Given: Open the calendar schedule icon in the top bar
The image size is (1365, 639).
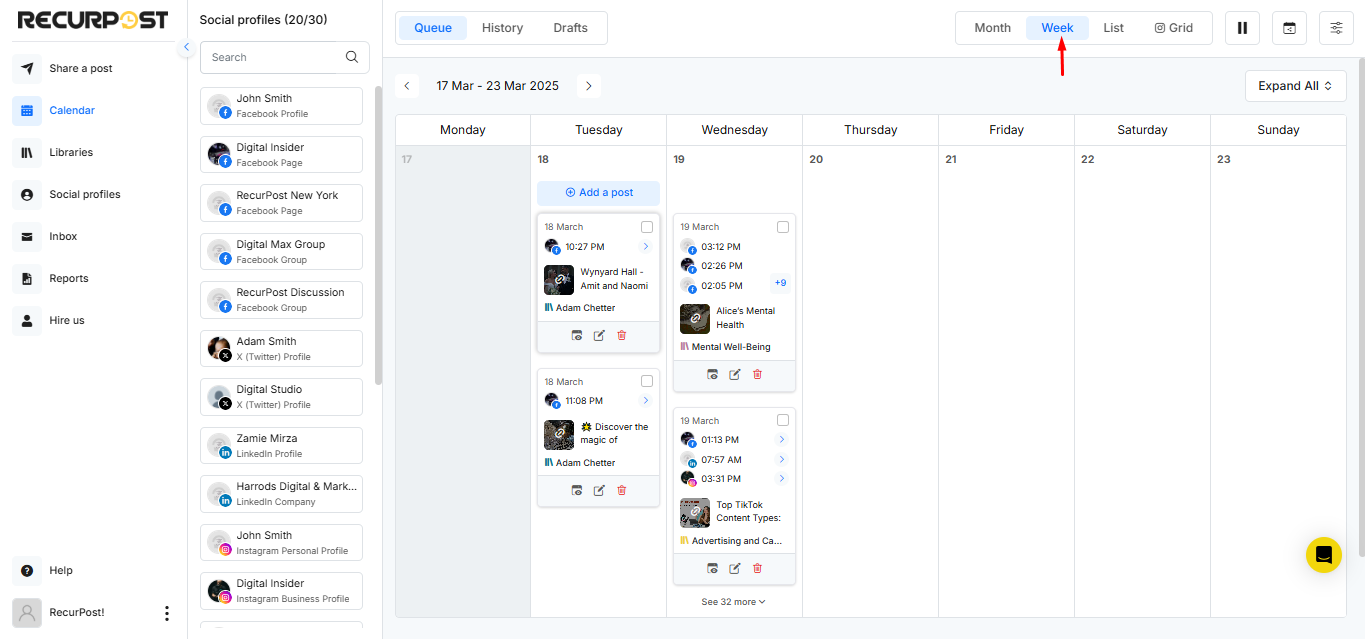Looking at the screenshot, I should point(1289,28).
